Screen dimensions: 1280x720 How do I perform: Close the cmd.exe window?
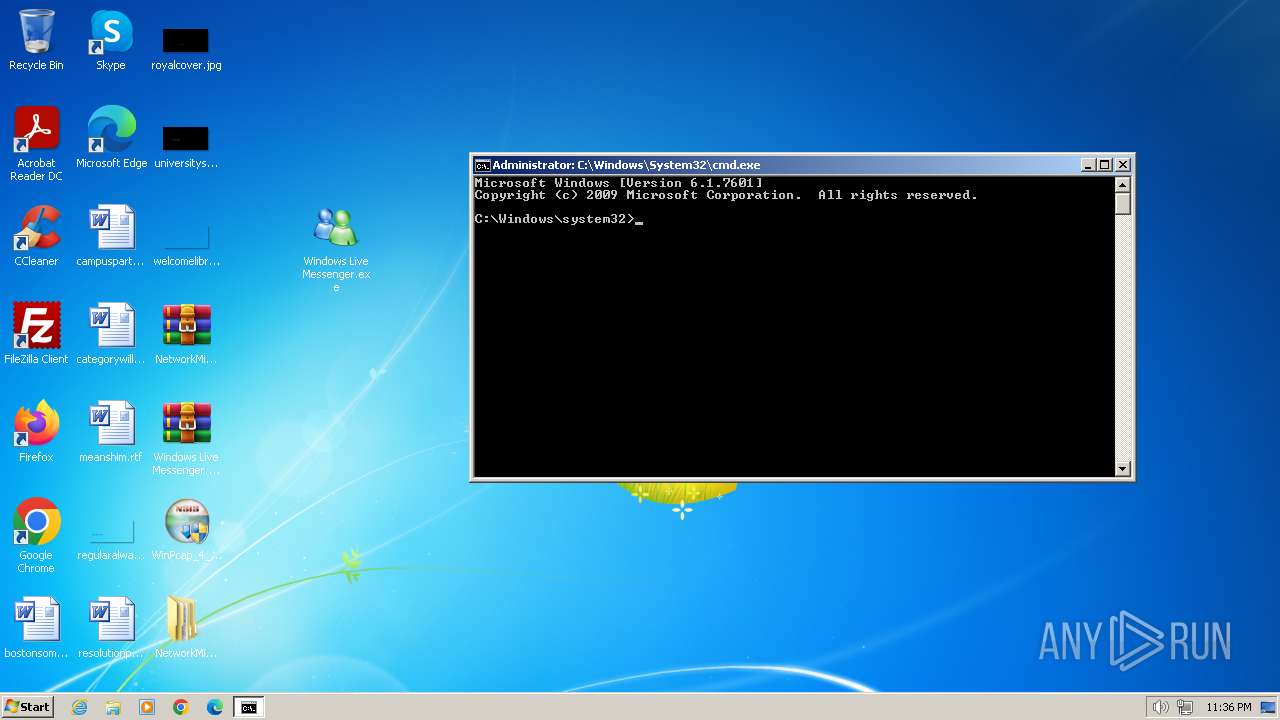coord(1123,165)
